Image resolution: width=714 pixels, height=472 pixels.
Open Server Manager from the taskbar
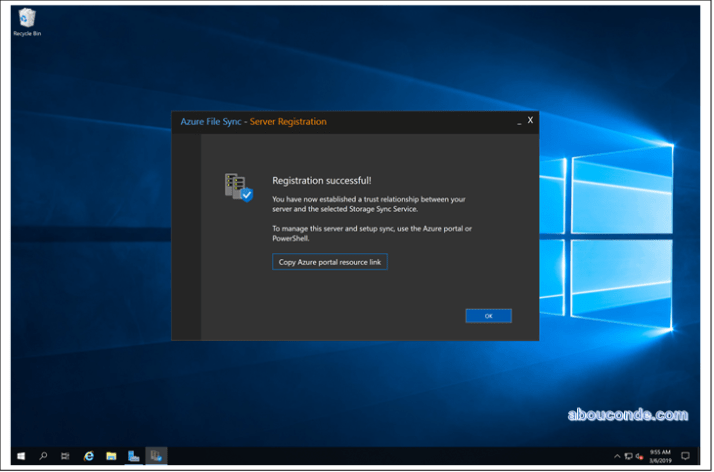coord(134,456)
